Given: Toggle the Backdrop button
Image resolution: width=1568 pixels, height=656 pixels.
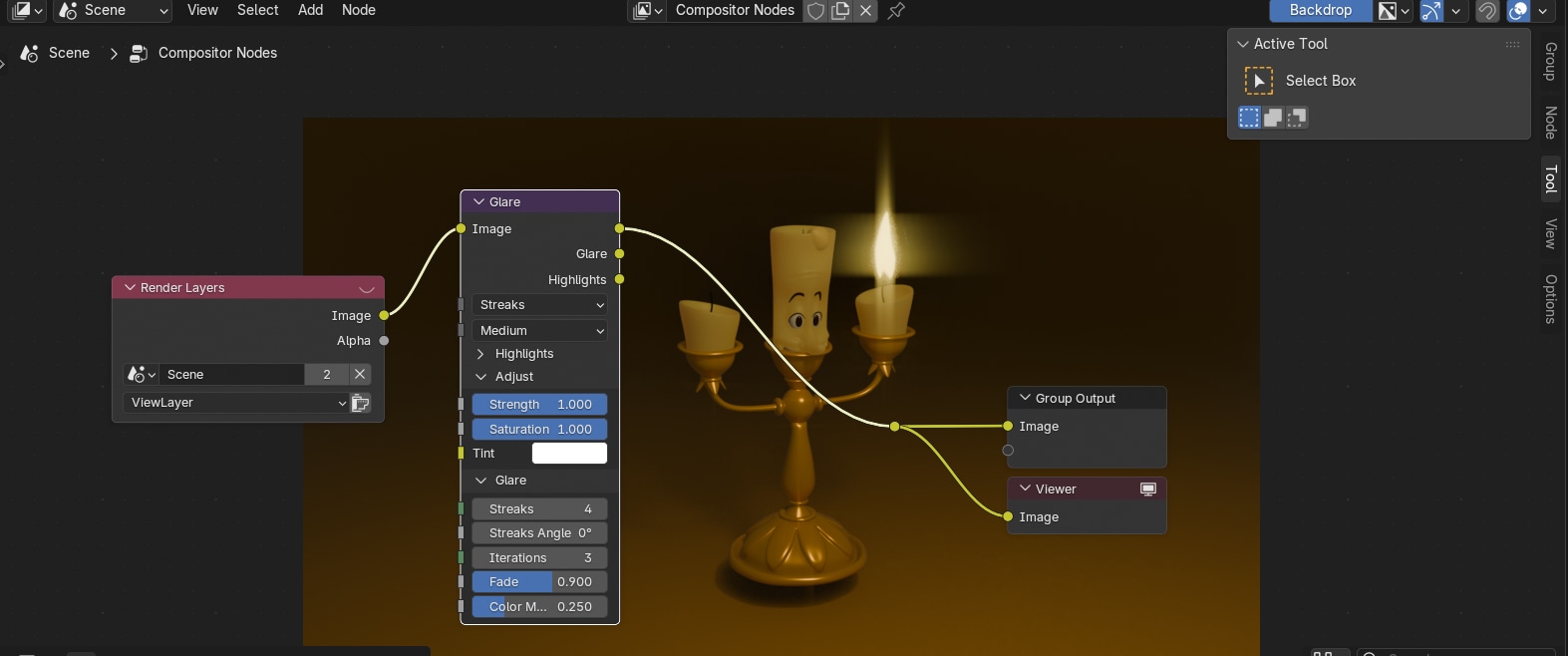Looking at the screenshot, I should [x=1320, y=10].
